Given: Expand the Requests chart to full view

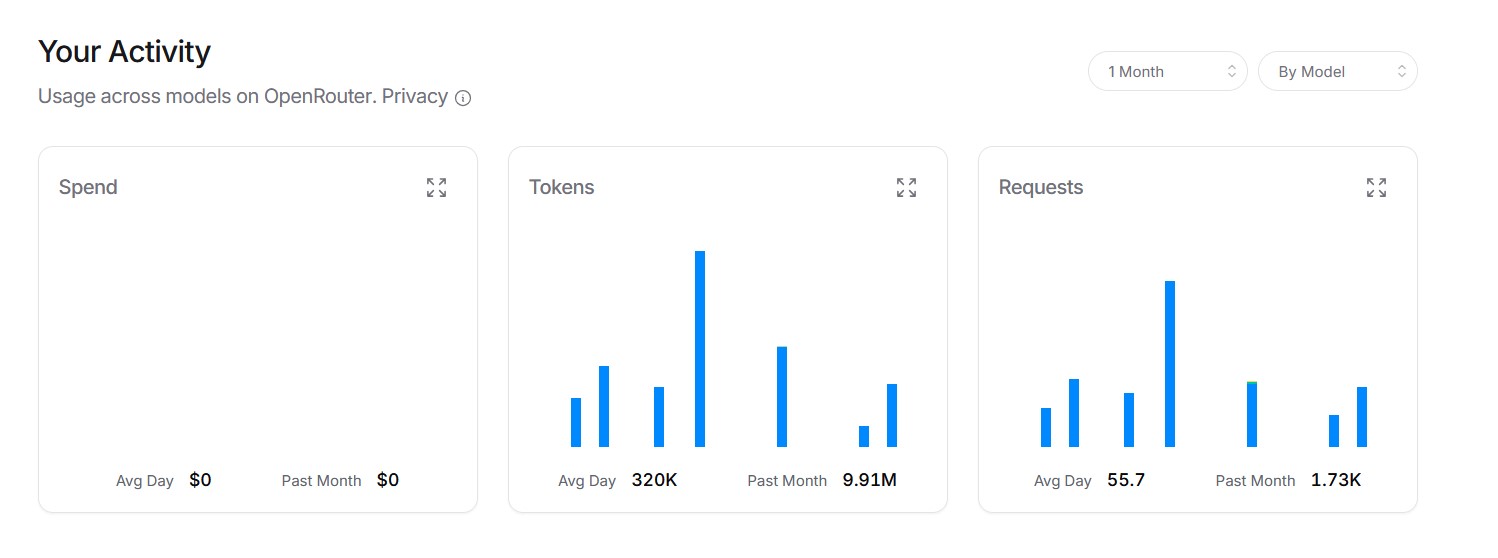Looking at the screenshot, I should (1376, 187).
